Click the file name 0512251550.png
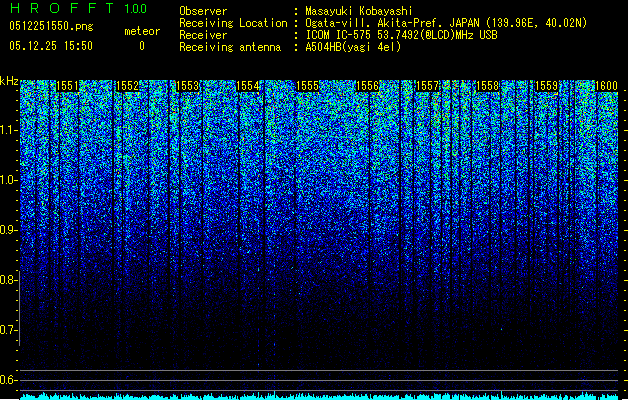 51,26
